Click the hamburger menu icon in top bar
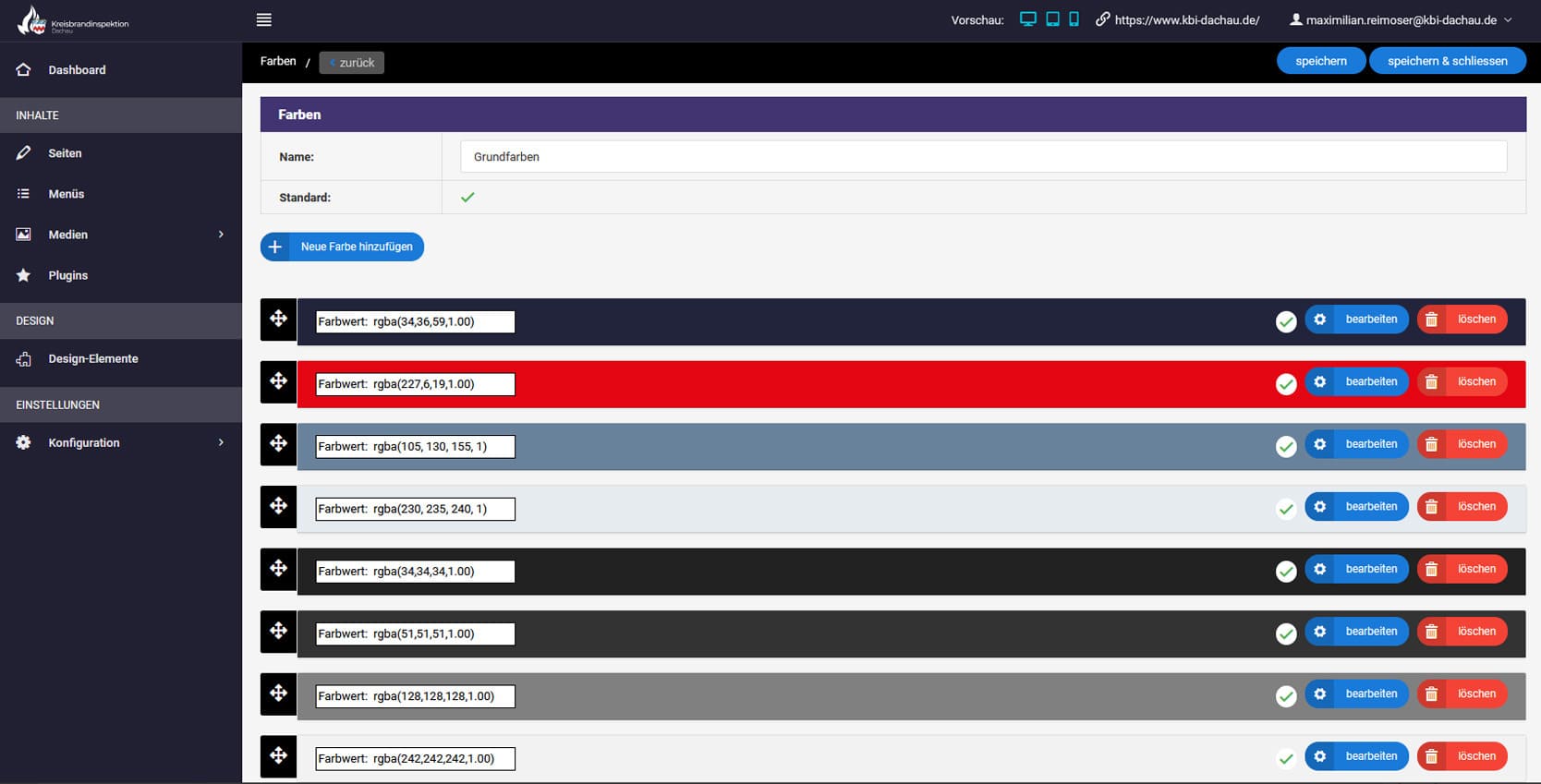 click(x=263, y=19)
